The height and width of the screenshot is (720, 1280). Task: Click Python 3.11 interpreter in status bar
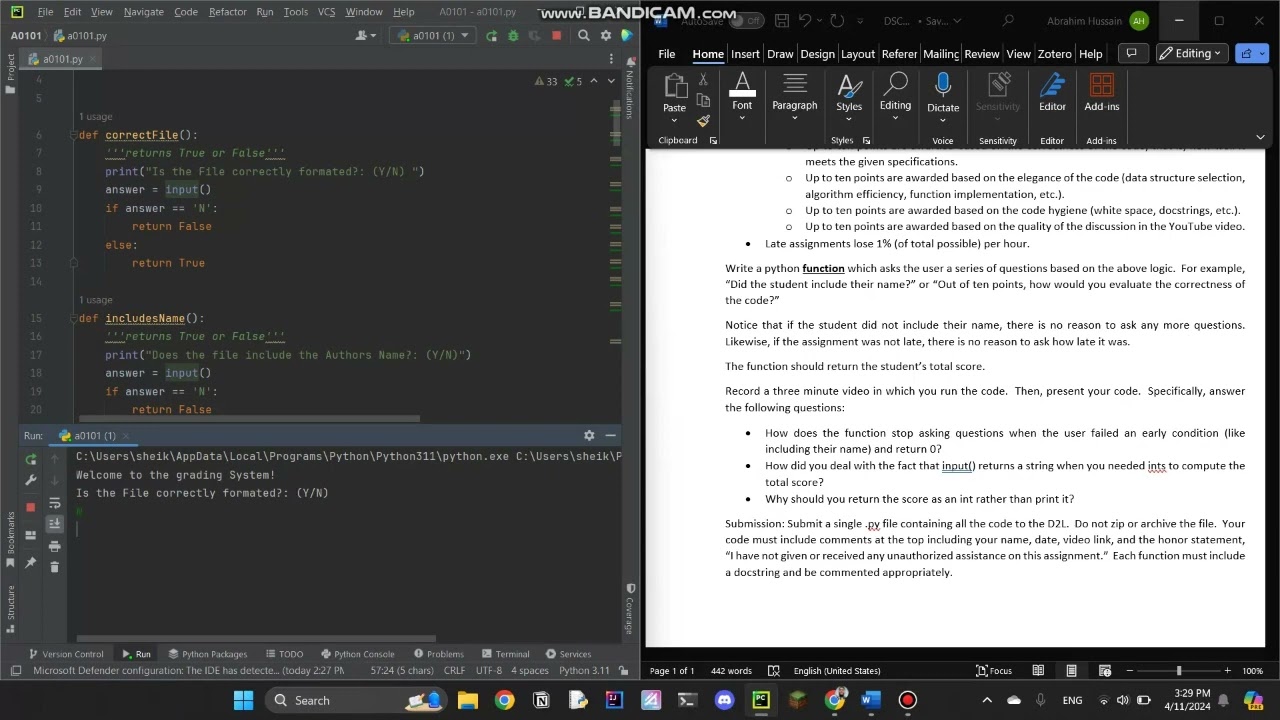[584, 671]
